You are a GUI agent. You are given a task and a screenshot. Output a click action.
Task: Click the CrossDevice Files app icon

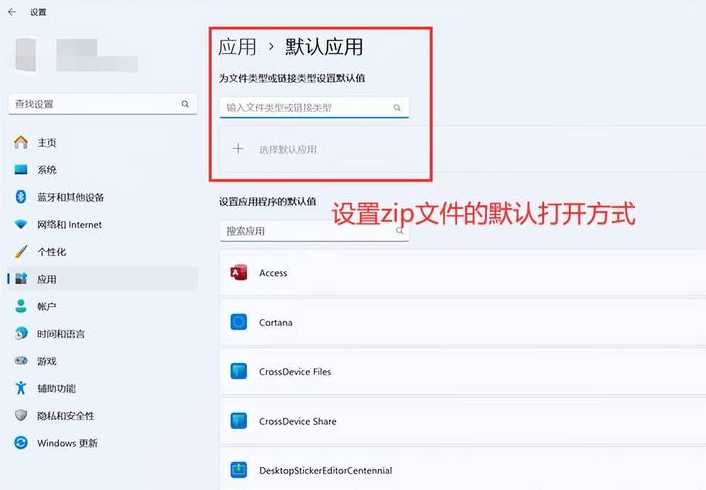(239, 372)
